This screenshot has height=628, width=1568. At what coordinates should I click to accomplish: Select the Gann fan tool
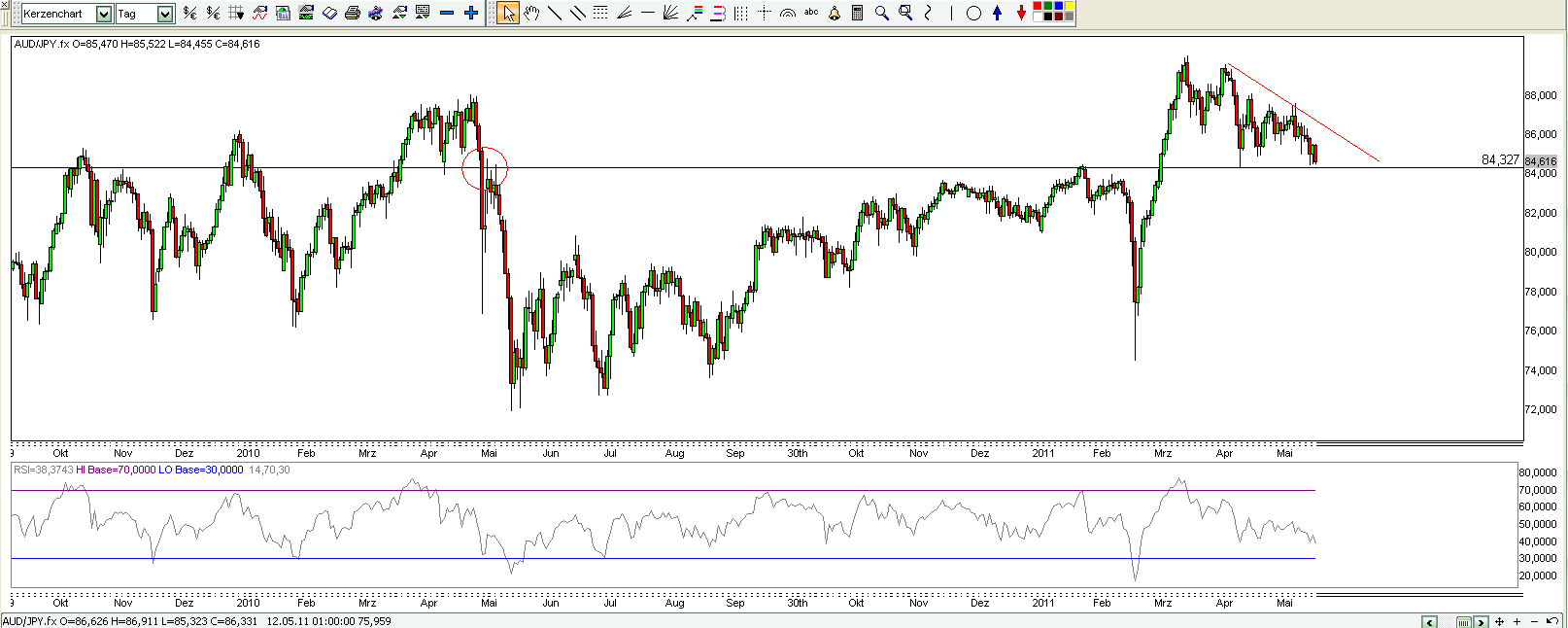[x=670, y=14]
